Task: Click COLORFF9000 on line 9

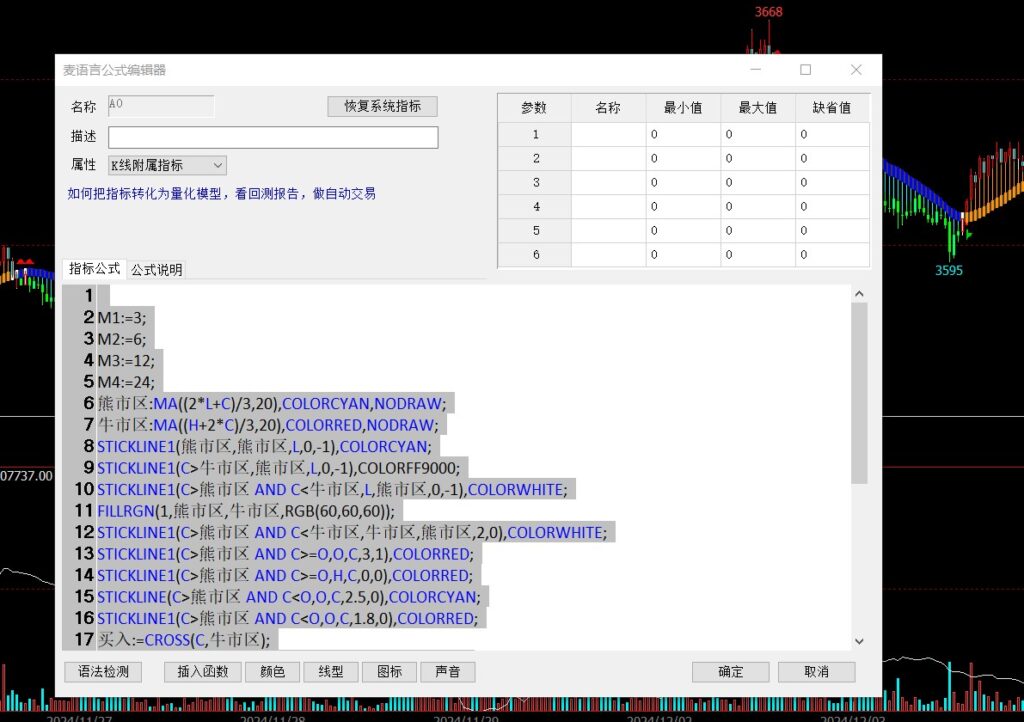Action: (x=409, y=468)
